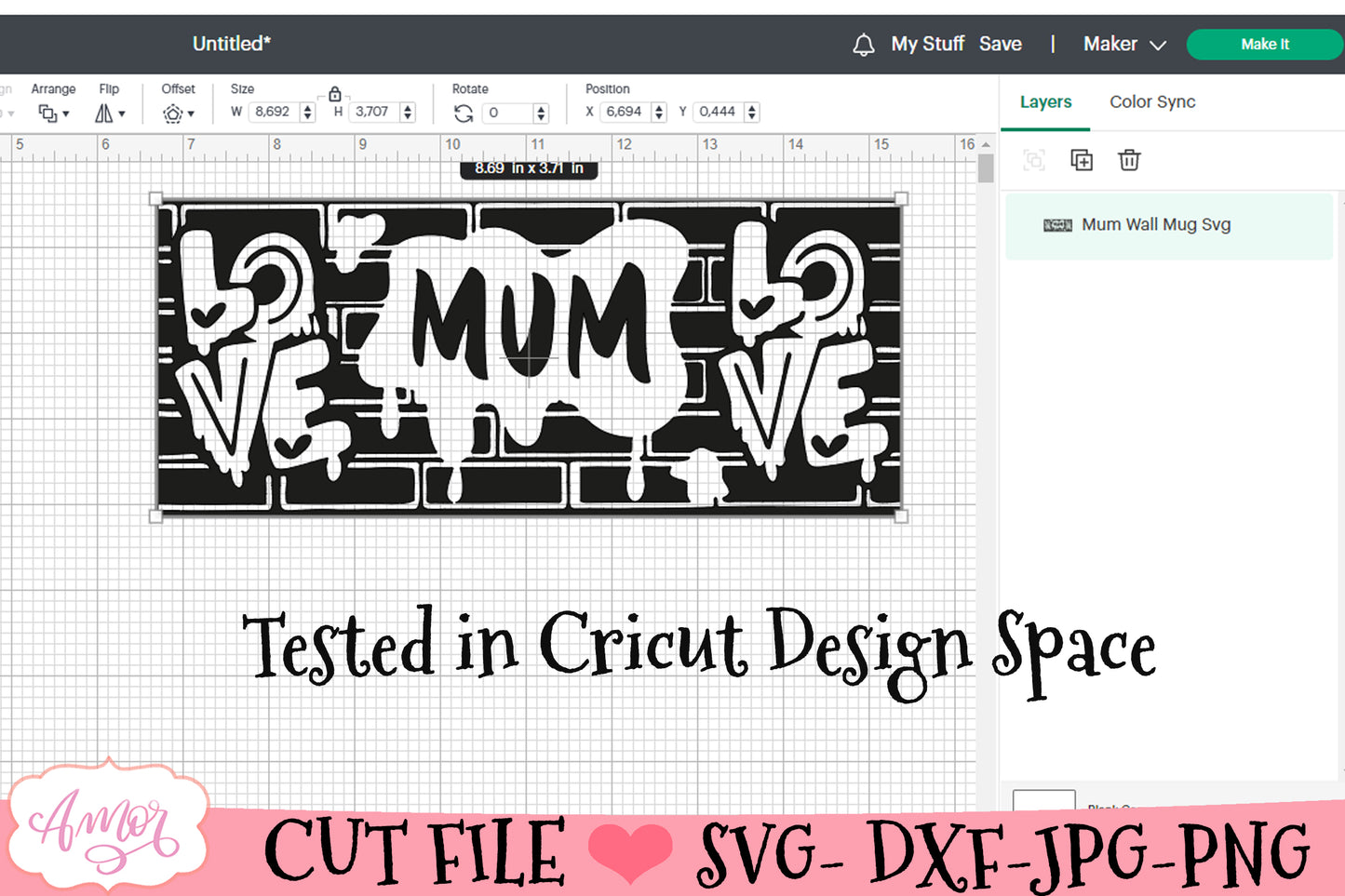This screenshot has width=1345, height=896.
Task: Save the Untitled project
Action: pyautogui.click(x=1001, y=44)
